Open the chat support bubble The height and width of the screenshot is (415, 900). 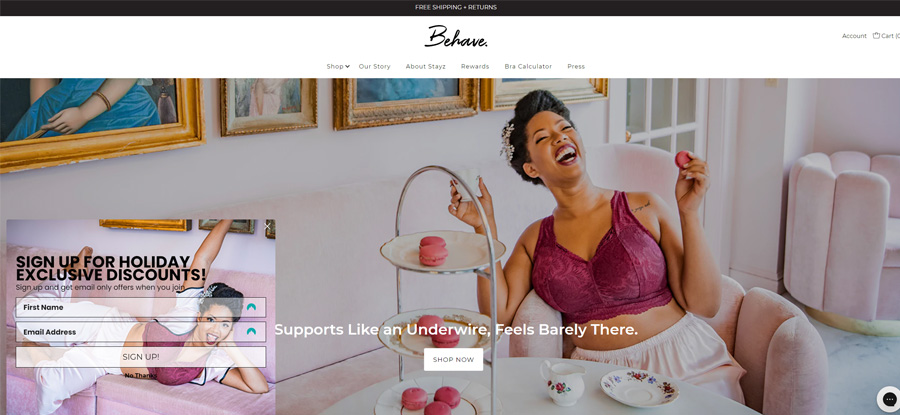click(887, 399)
